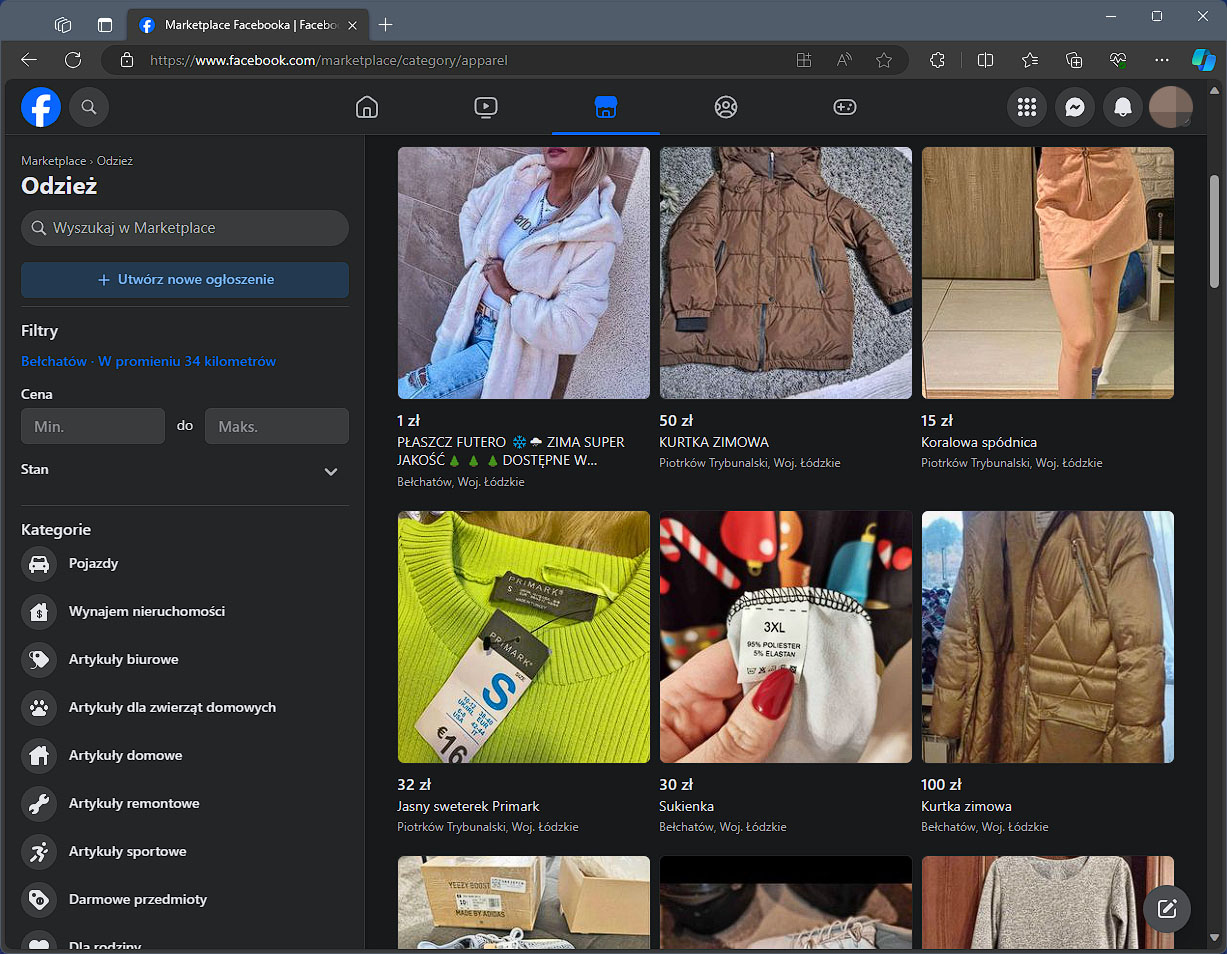Open the Jasny sweterek Primark listing photo
This screenshot has height=954, width=1227.
[x=524, y=637]
